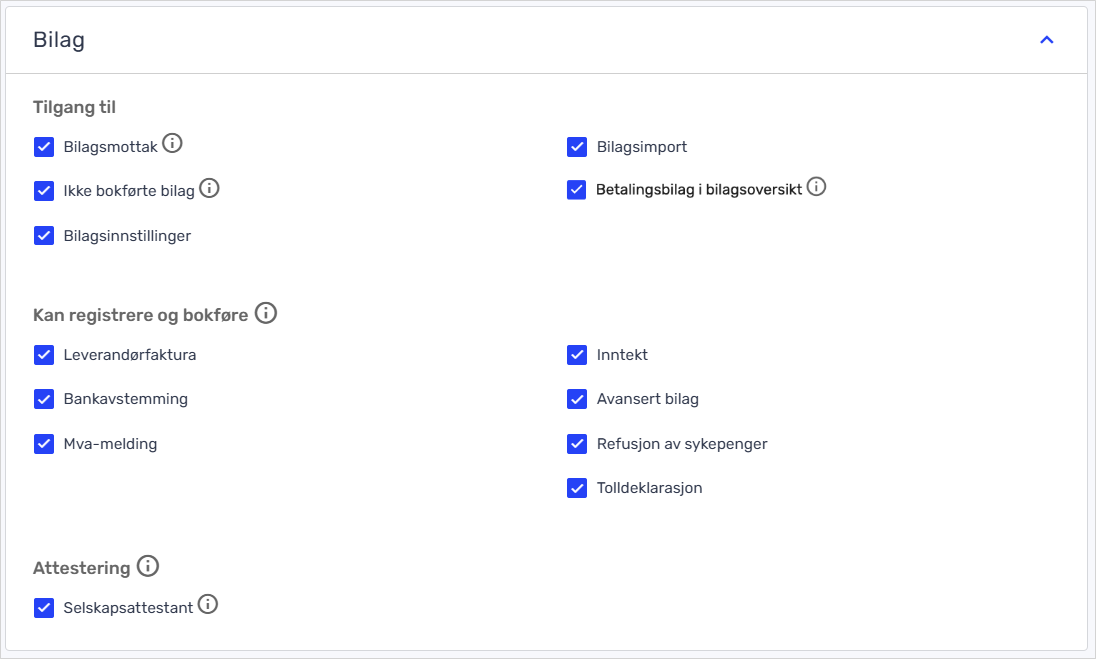This screenshot has width=1096, height=659.
Task: Uncheck the Bilagsmottak checkbox
Action: point(44,147)
